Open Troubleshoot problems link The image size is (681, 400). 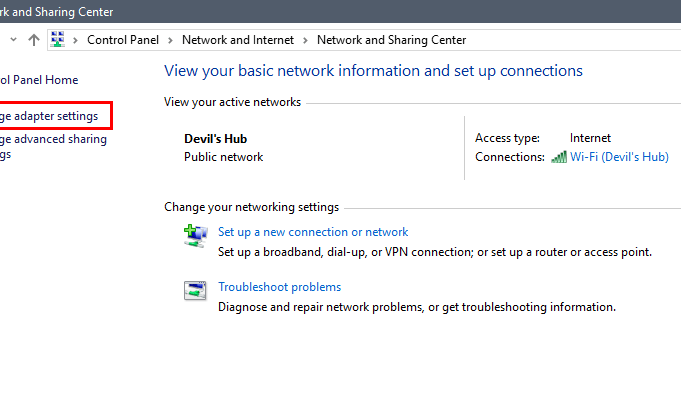pyautogui.click(x=279, y=287)
